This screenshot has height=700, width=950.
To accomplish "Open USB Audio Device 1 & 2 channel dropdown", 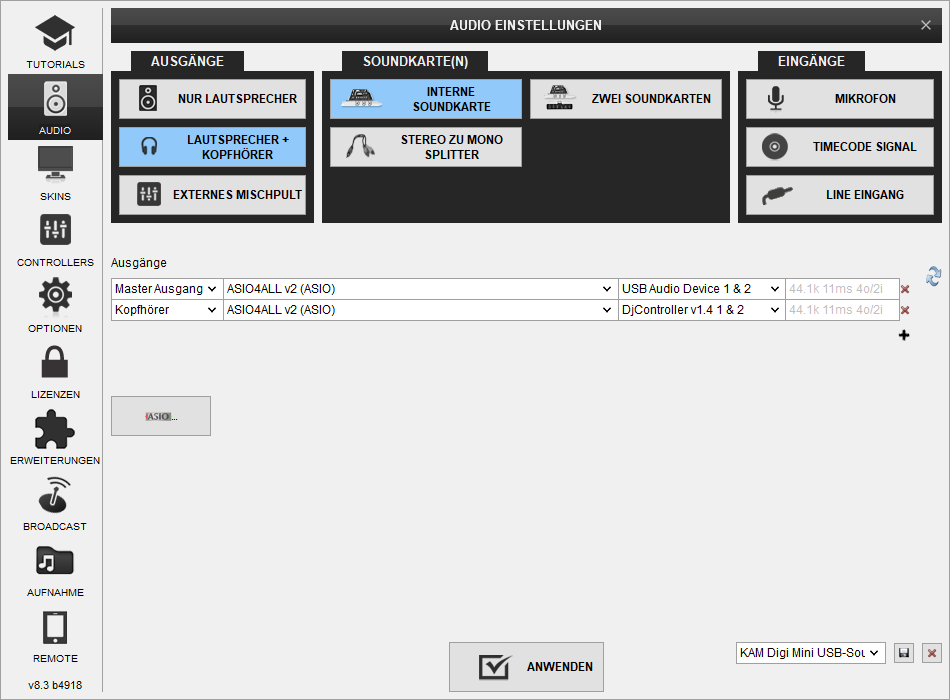I will click(x=700, y=289).
